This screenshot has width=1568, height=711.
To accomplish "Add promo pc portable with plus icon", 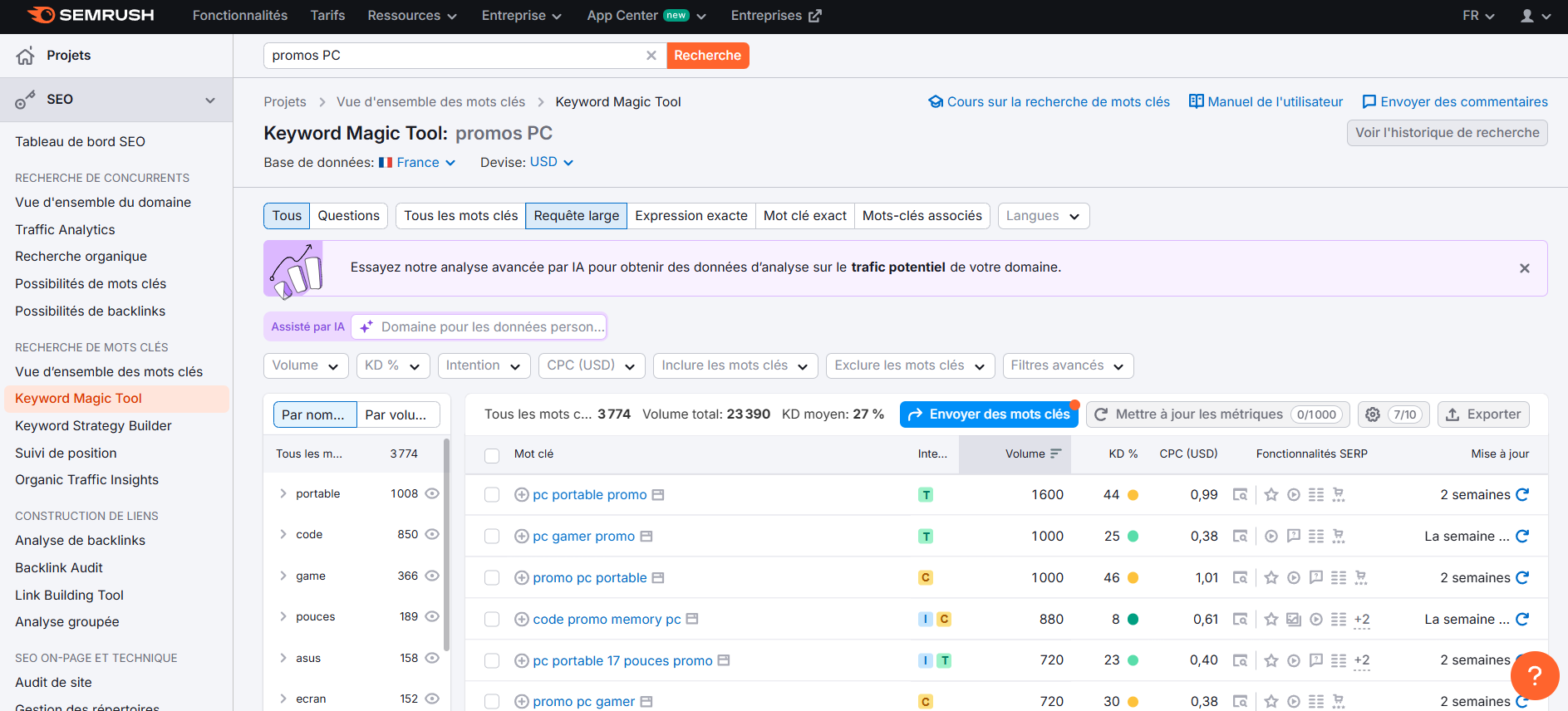I will 522,578.
